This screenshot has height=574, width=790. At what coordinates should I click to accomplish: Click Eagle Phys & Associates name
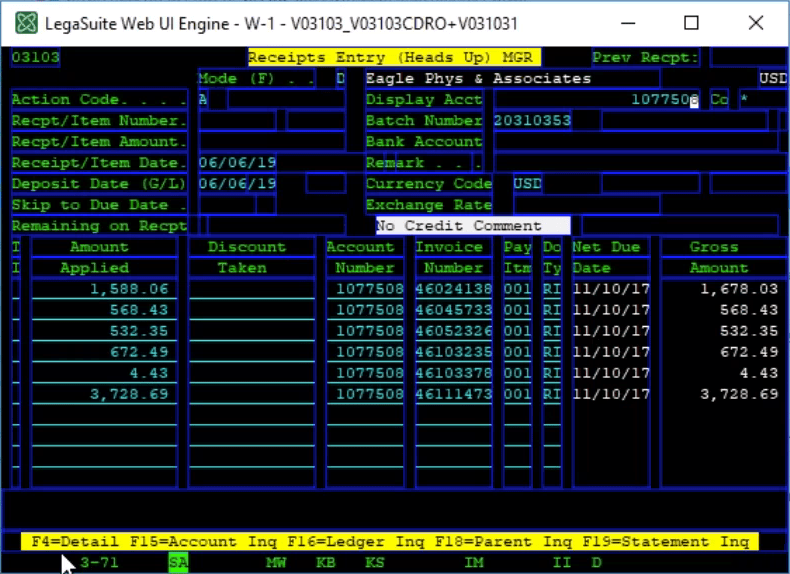pyautogui.click(x=478, y=79)
